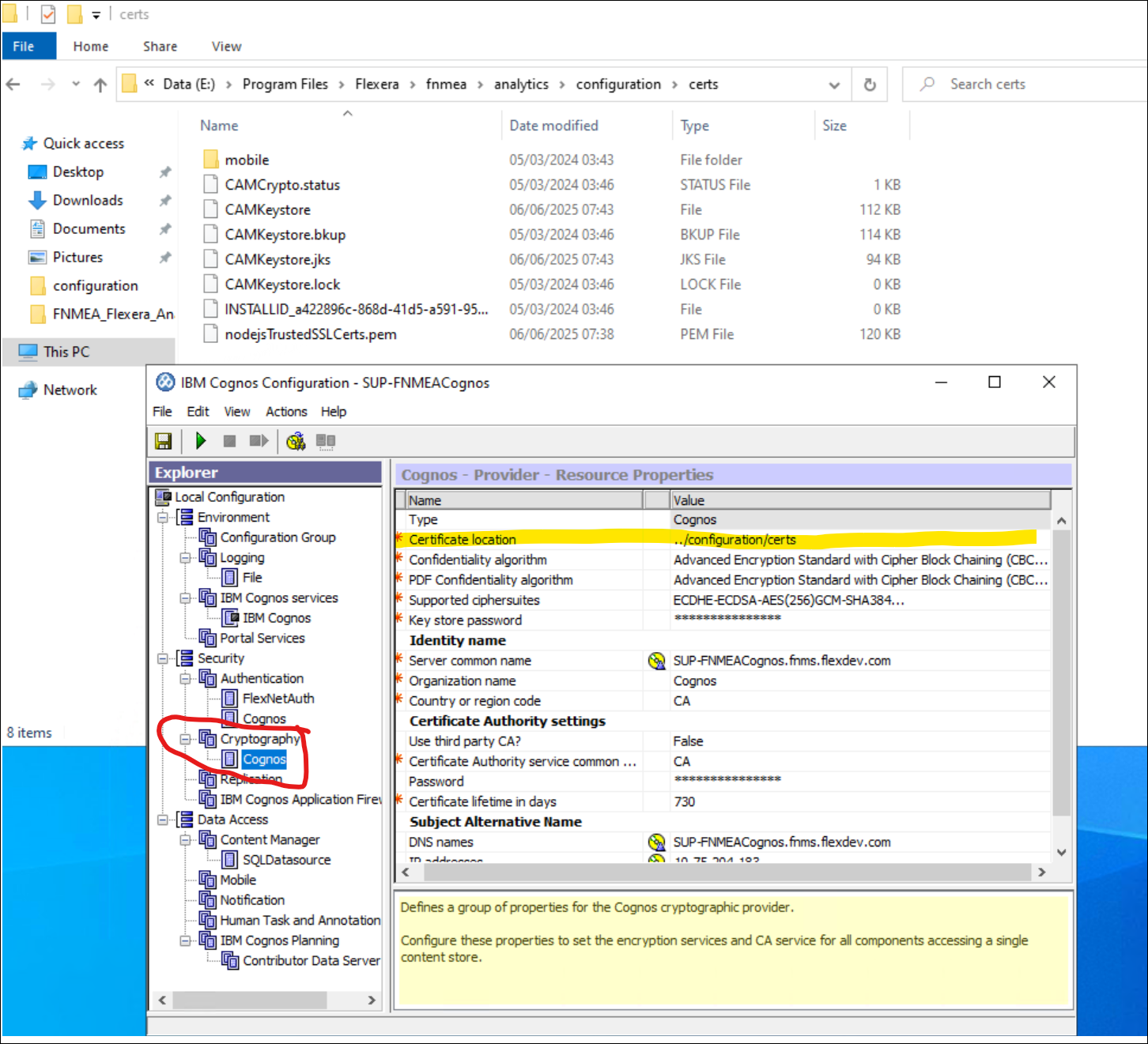Select the CAMCrypto.status file
This screenshot has width=1148, height=1044.
click(x=282, y=185)
